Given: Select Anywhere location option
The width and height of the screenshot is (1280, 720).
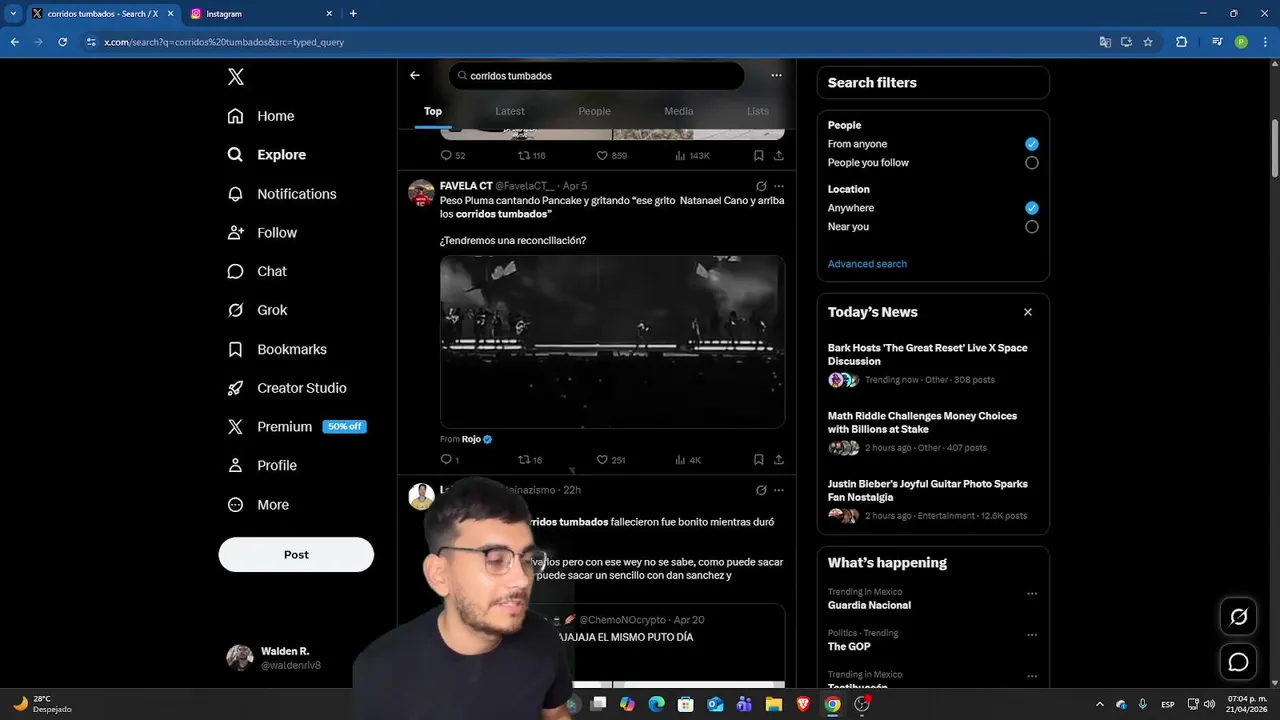Looking at the screenshot, I should tap(1032, 208).
